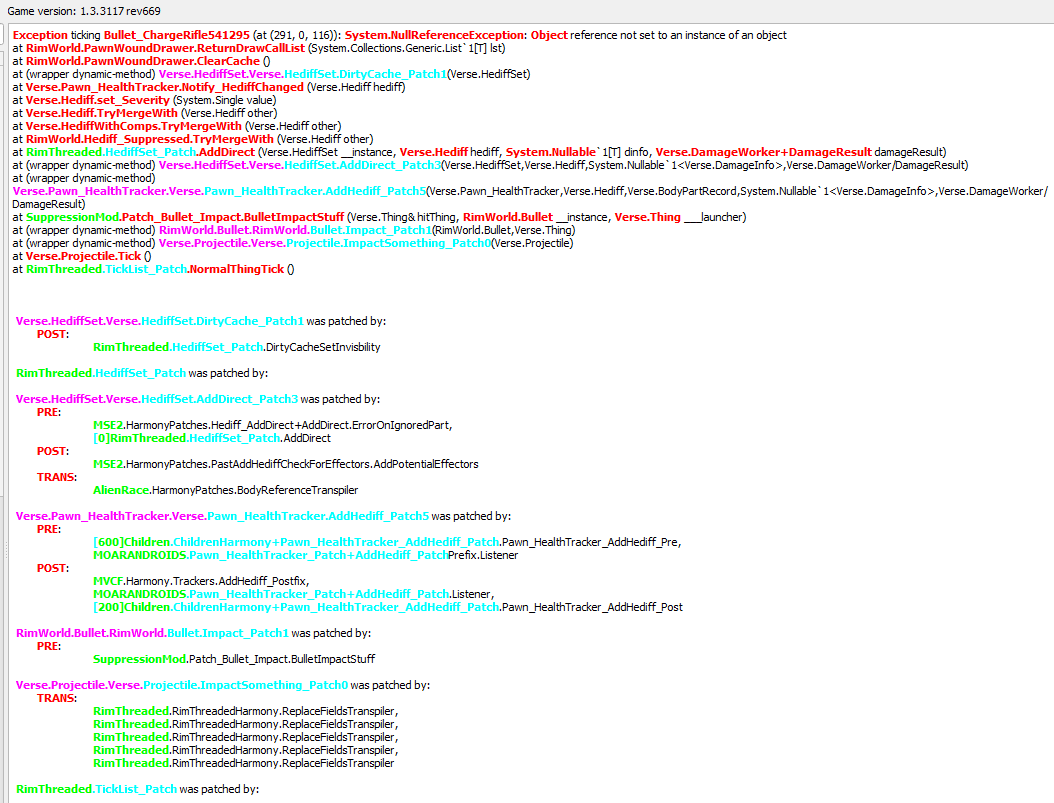Select the 'AddDirect_Patch3(Verse.HediffSet,Verse.Hediff' wrapper stack line

pos(491,165)
